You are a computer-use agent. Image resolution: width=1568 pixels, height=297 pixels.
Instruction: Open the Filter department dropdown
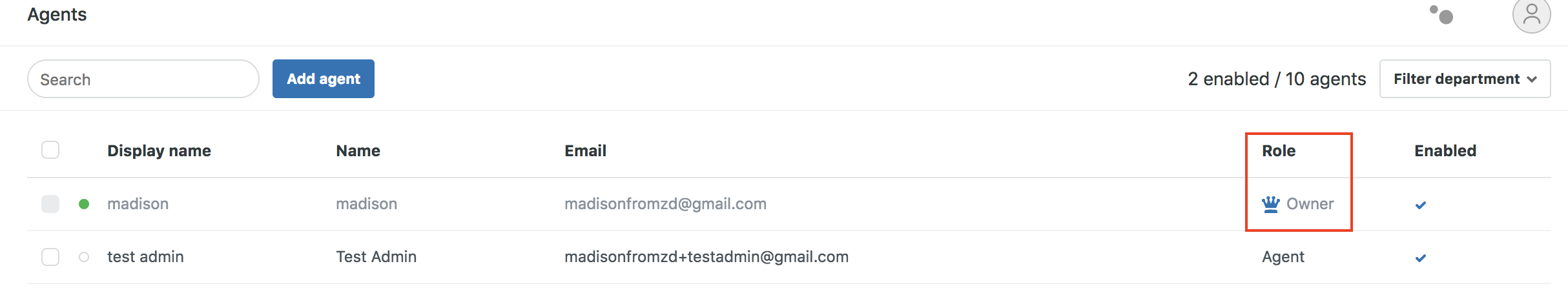coord(1465,79)
